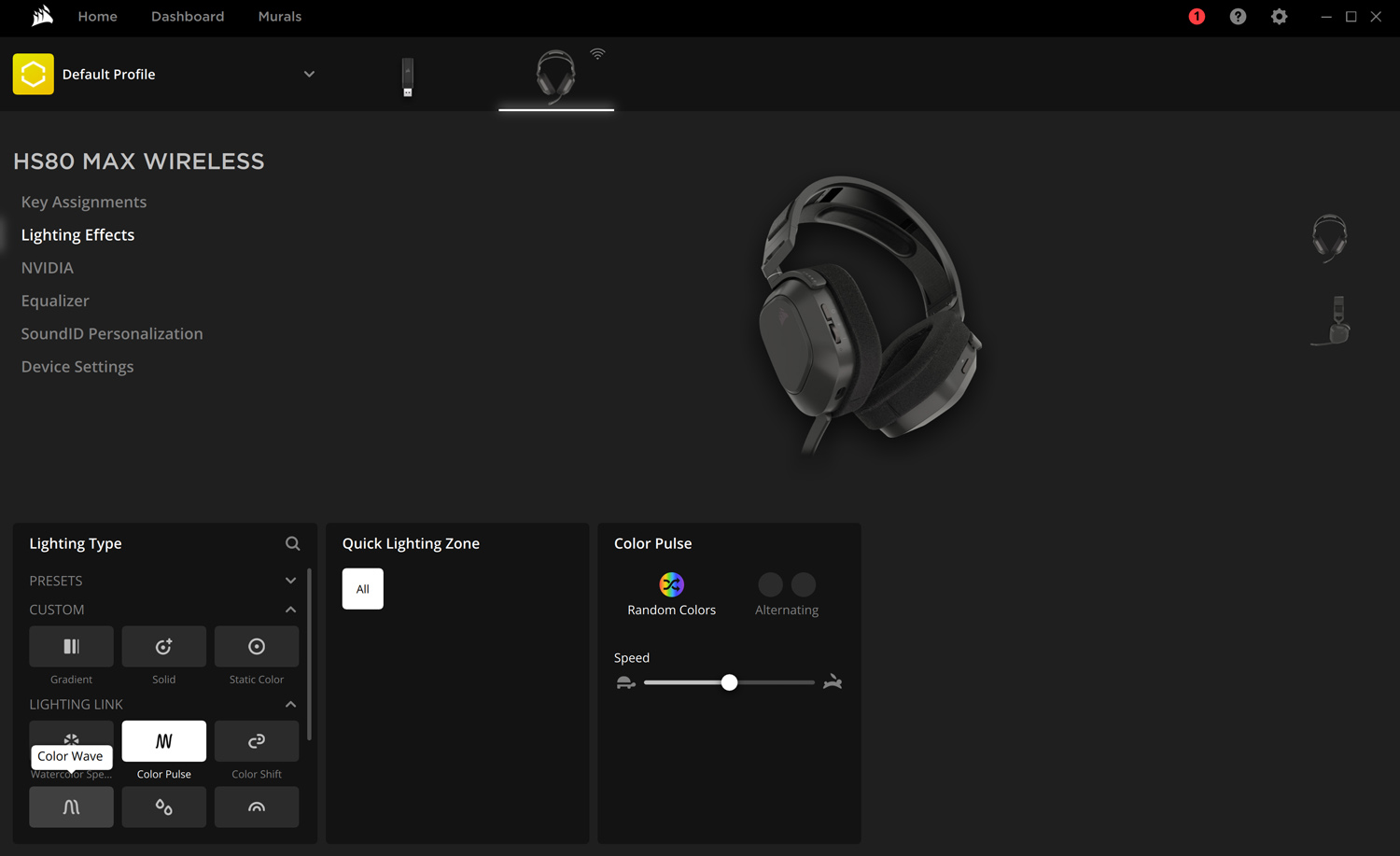Open the help question mark icon
The height and width of the screenshot is (856, 1400).
click(1238, 17)
